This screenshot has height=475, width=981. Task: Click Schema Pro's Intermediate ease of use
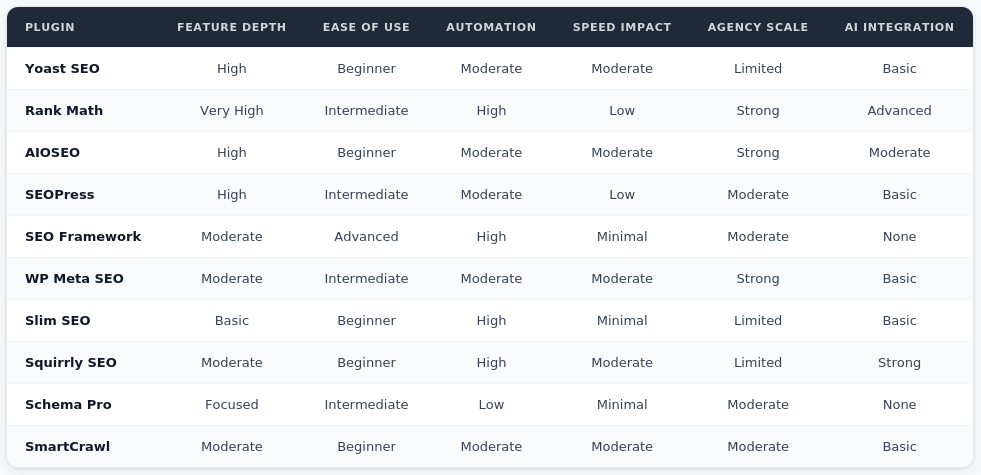pos(366,404)
